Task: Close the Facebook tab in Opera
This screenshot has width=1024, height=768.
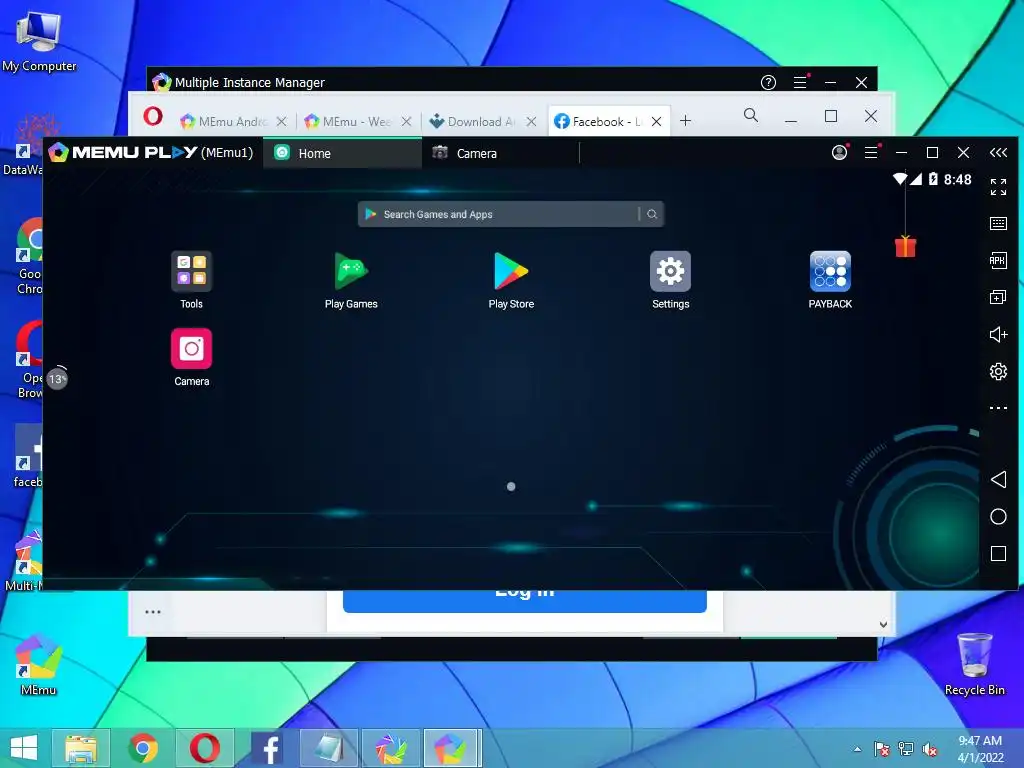Action: click(x=656, y=121)
